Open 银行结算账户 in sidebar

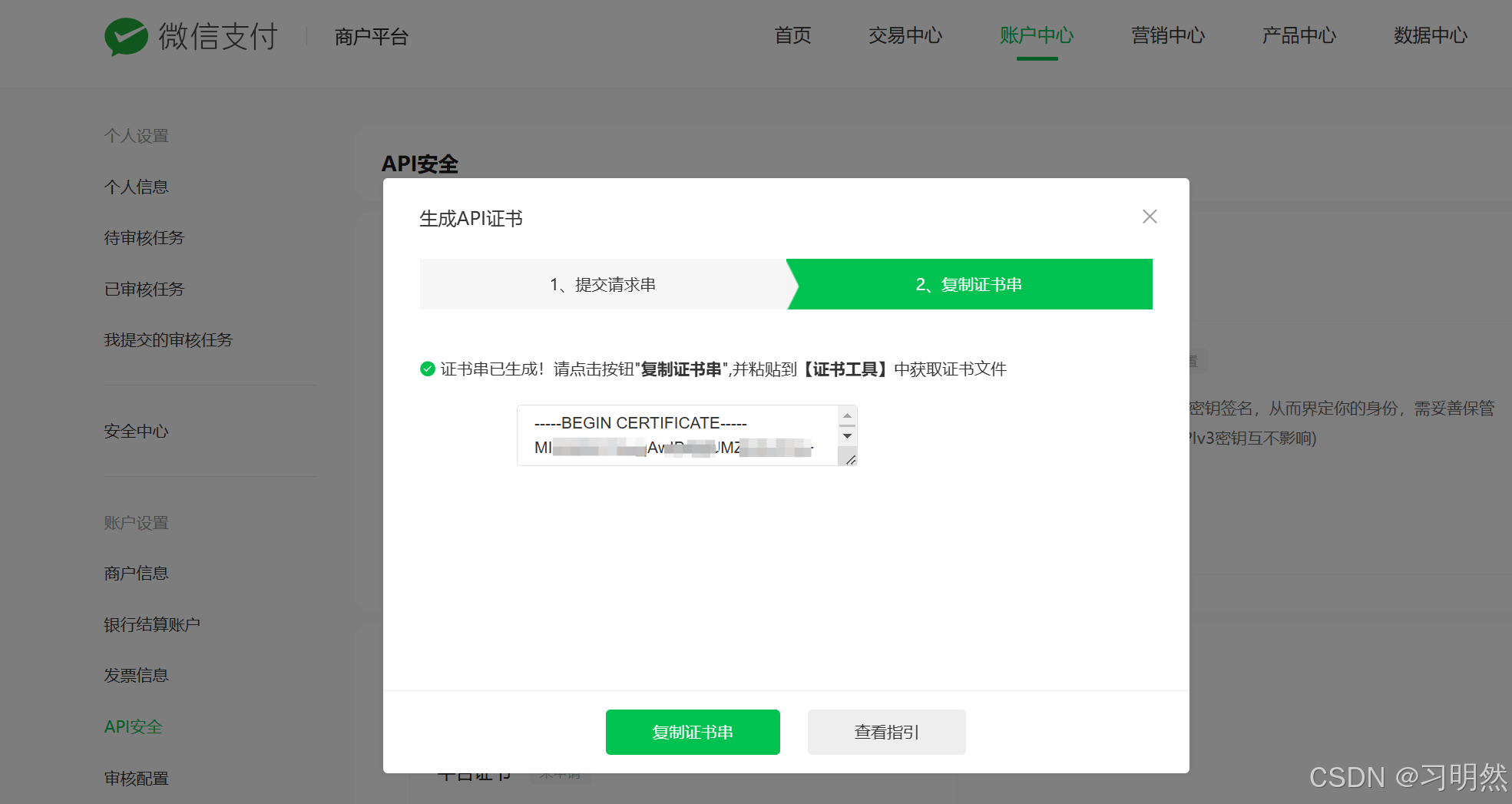coord(152,624)
